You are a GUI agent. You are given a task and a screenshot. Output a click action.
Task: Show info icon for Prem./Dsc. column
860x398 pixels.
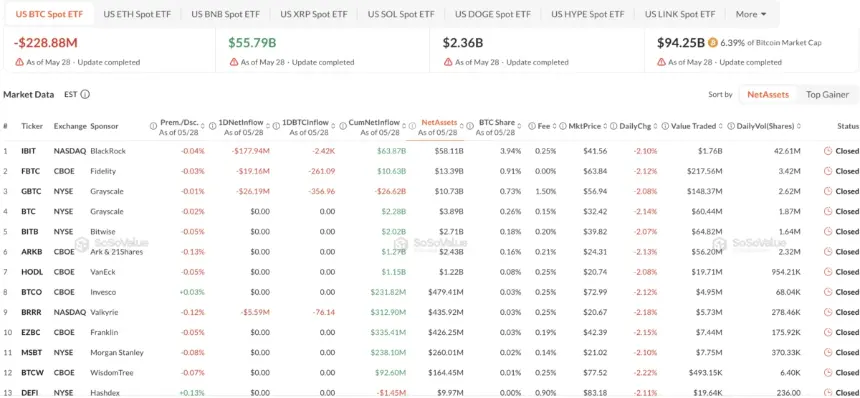(x=153, y=126)
